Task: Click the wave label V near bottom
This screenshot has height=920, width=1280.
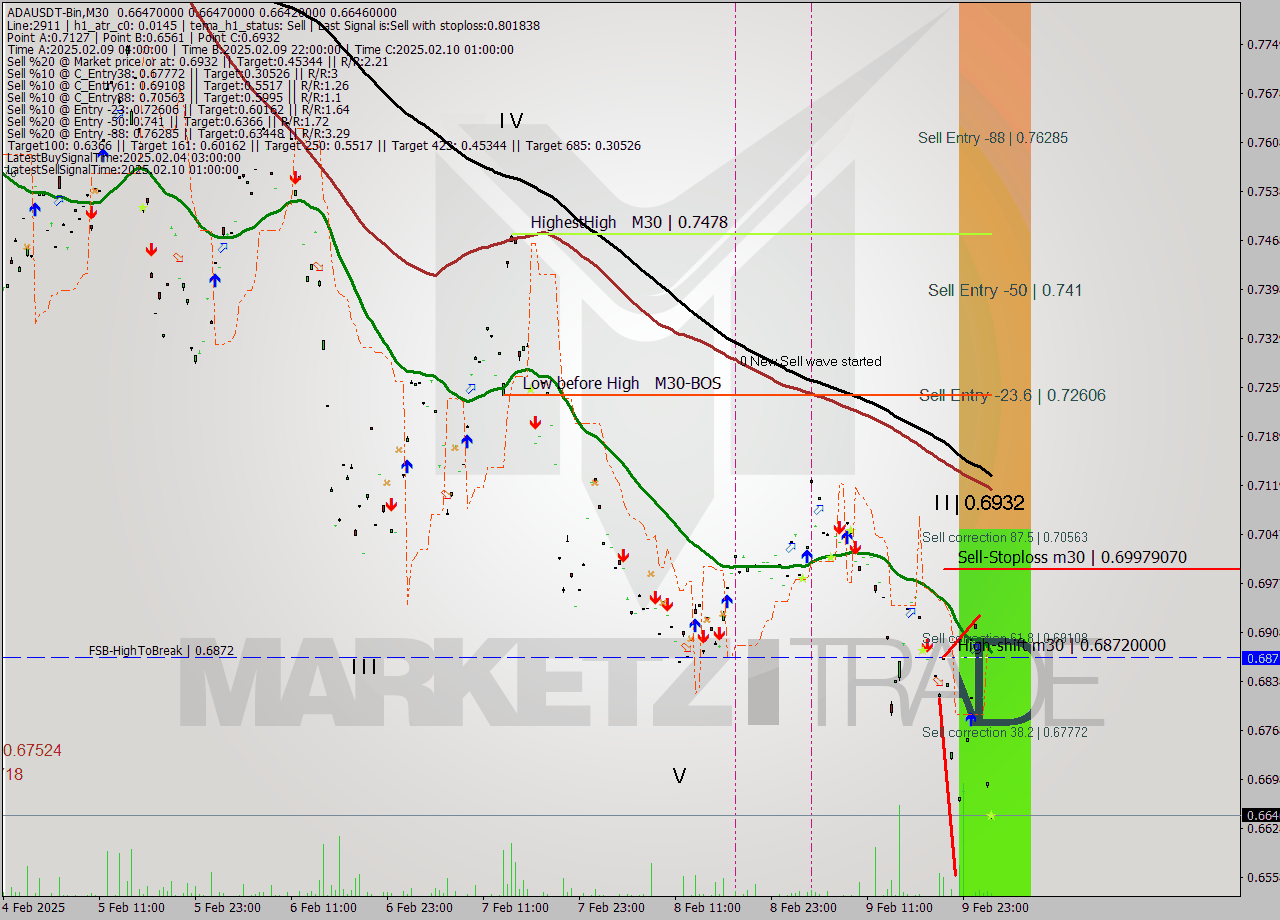Action: coord(679,776)
